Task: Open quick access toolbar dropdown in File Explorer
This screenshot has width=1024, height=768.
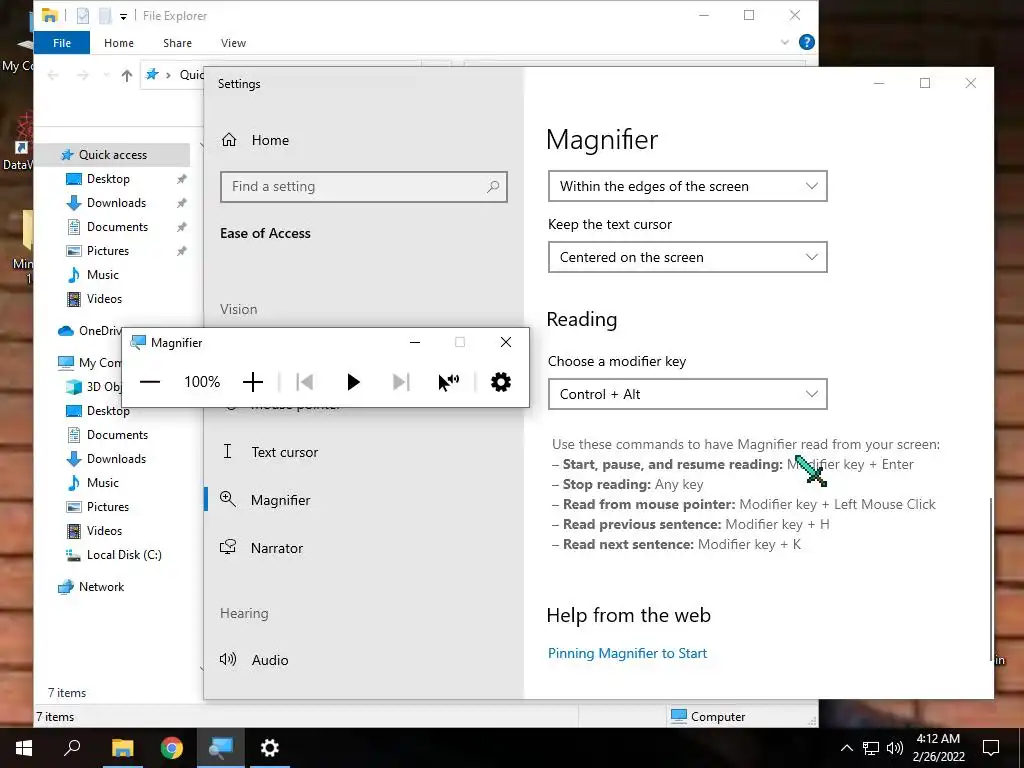Action: coord(123,16)
